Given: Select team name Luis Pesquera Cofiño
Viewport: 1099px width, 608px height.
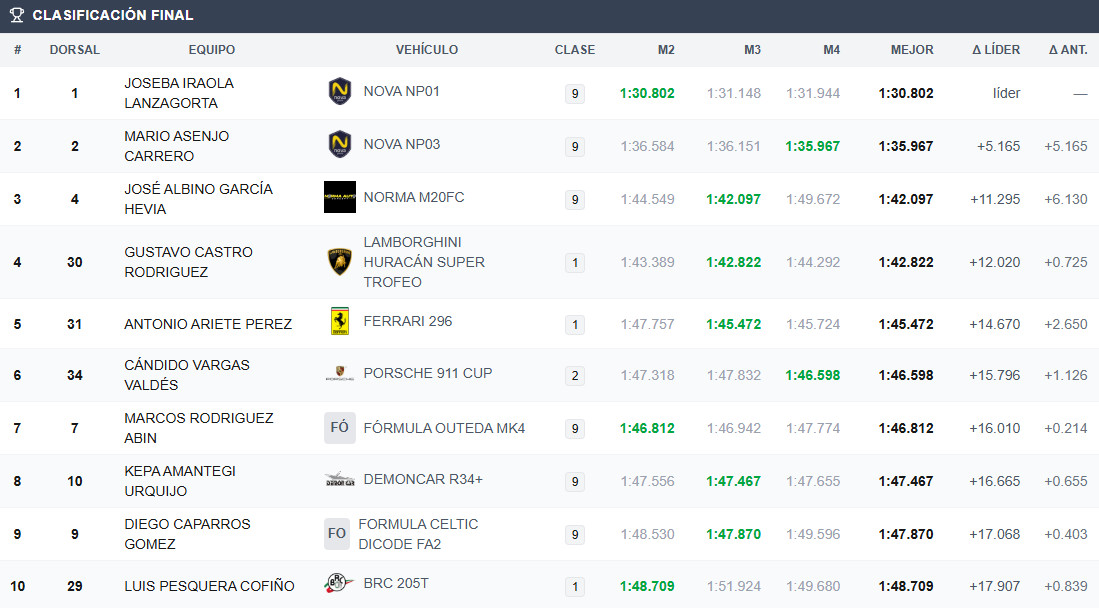Looking at the screenshot, I should [210, 586].
